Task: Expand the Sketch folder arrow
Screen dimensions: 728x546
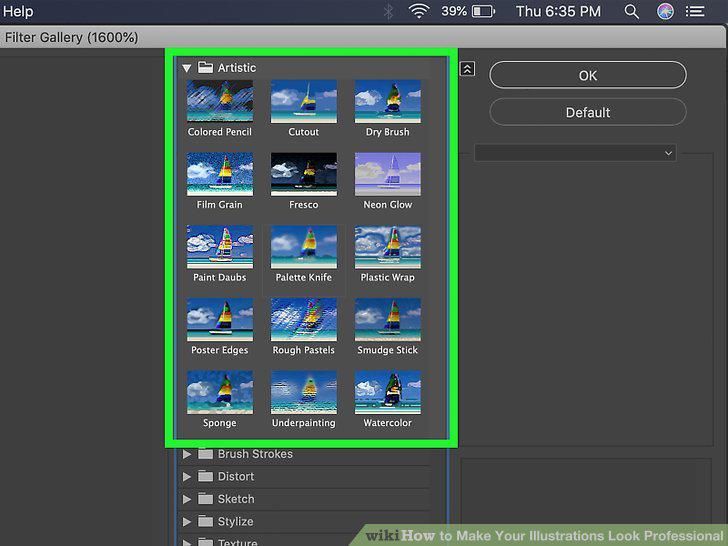Action: click(x=187, y=499)
